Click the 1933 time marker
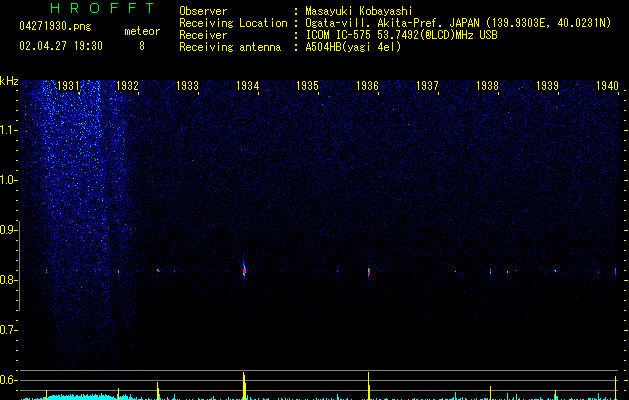This screenshot has width=629, height=400. [x=188, y=86]
